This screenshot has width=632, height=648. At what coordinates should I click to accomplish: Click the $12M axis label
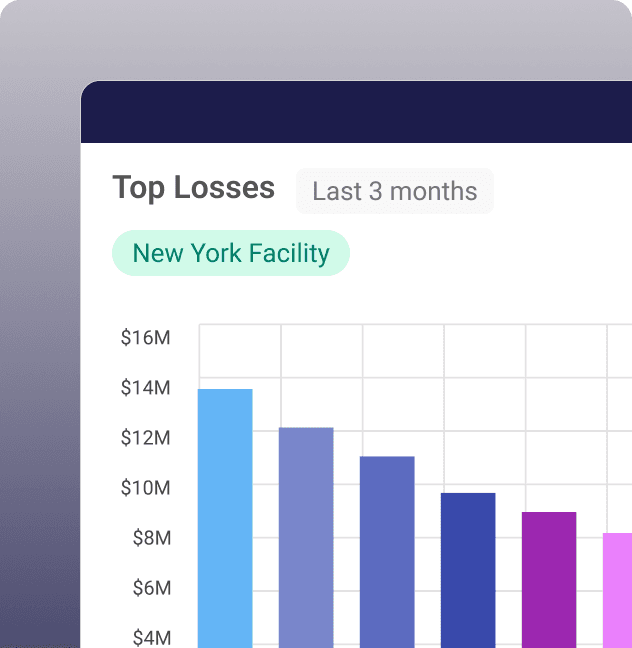[145, 438]
